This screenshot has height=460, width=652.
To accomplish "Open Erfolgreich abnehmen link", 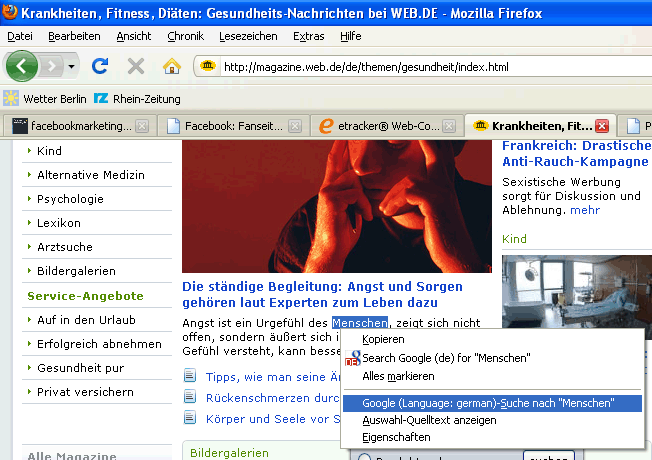I will 99,344.
